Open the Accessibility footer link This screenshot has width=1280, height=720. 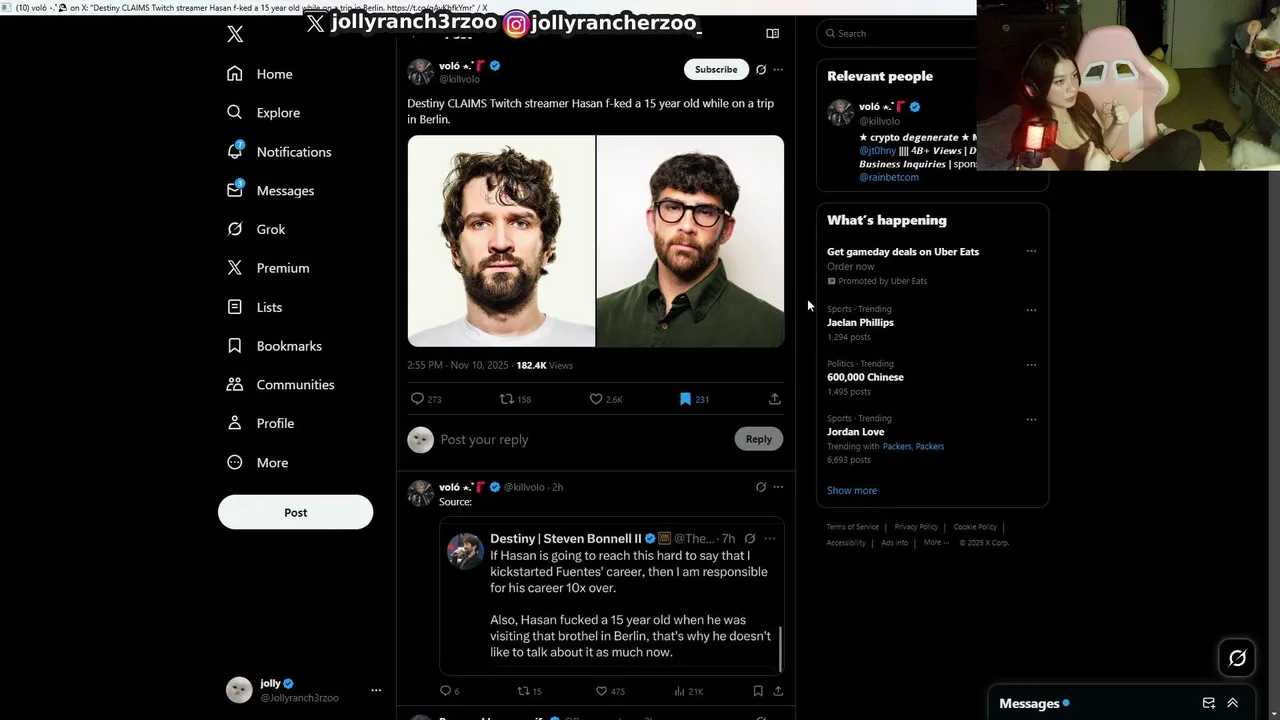846,543
